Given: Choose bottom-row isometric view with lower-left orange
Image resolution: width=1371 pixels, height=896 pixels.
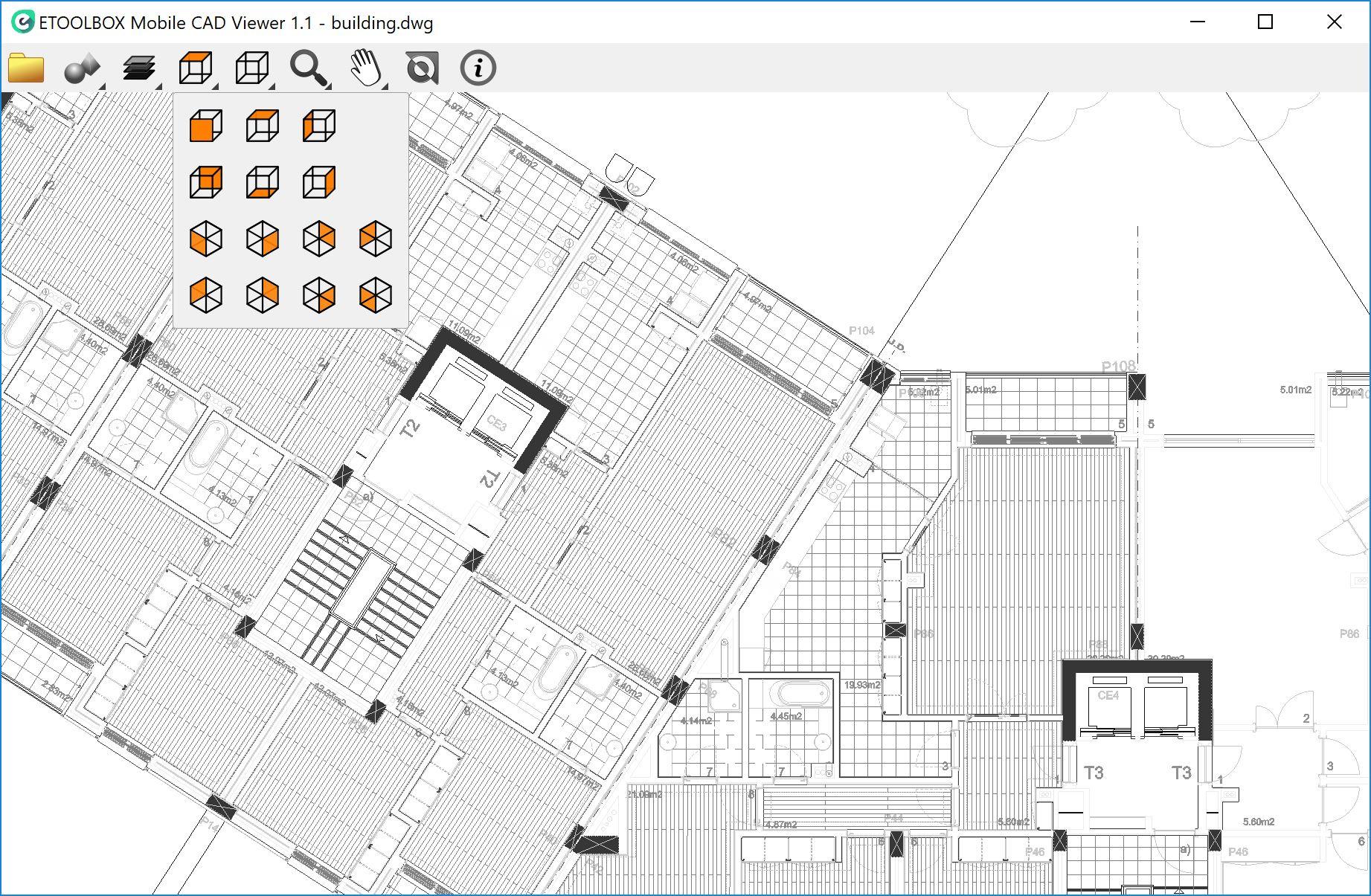Looking at the screenshot, I should (376, 295).
